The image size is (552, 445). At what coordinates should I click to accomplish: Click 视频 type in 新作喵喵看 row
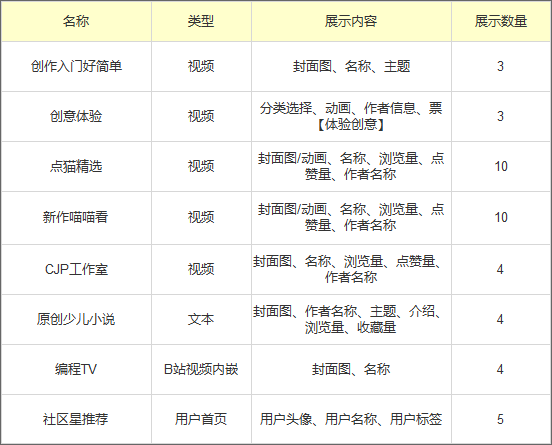[x=201, y=218]
